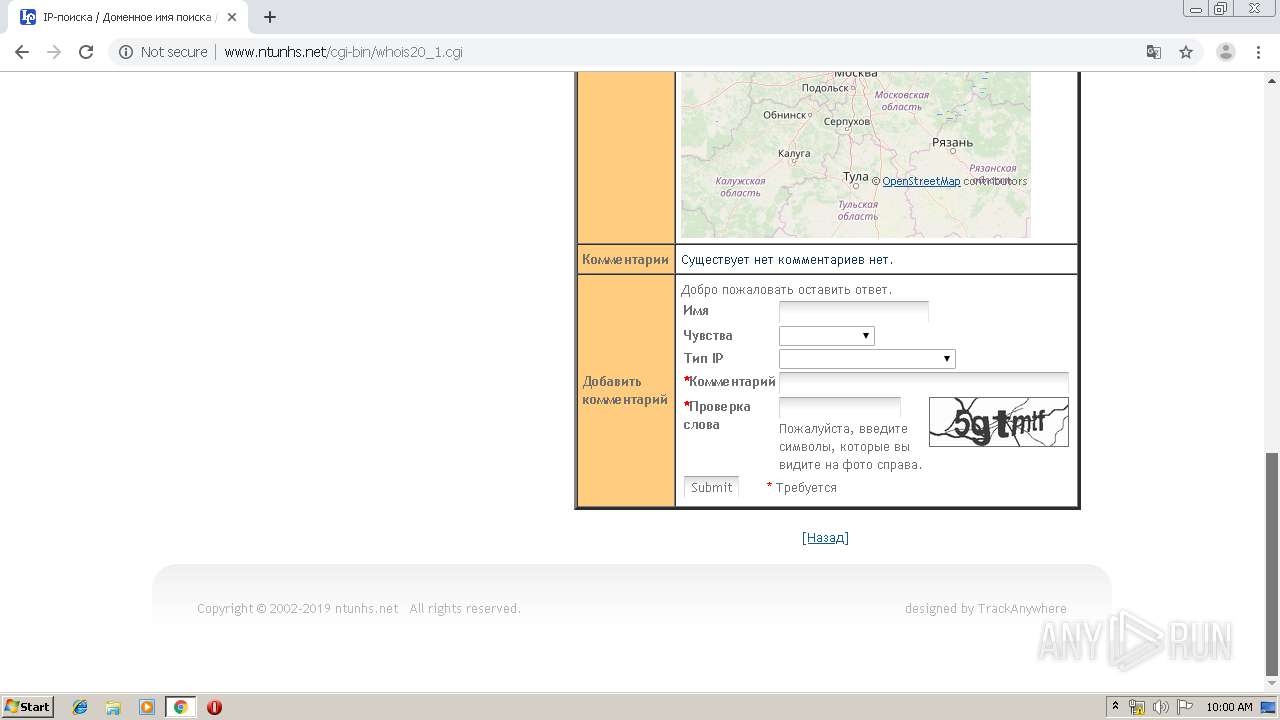Expand the Тип IP dropdown
The height and width of the screenshot is (720, 1280).
point(867,358)
